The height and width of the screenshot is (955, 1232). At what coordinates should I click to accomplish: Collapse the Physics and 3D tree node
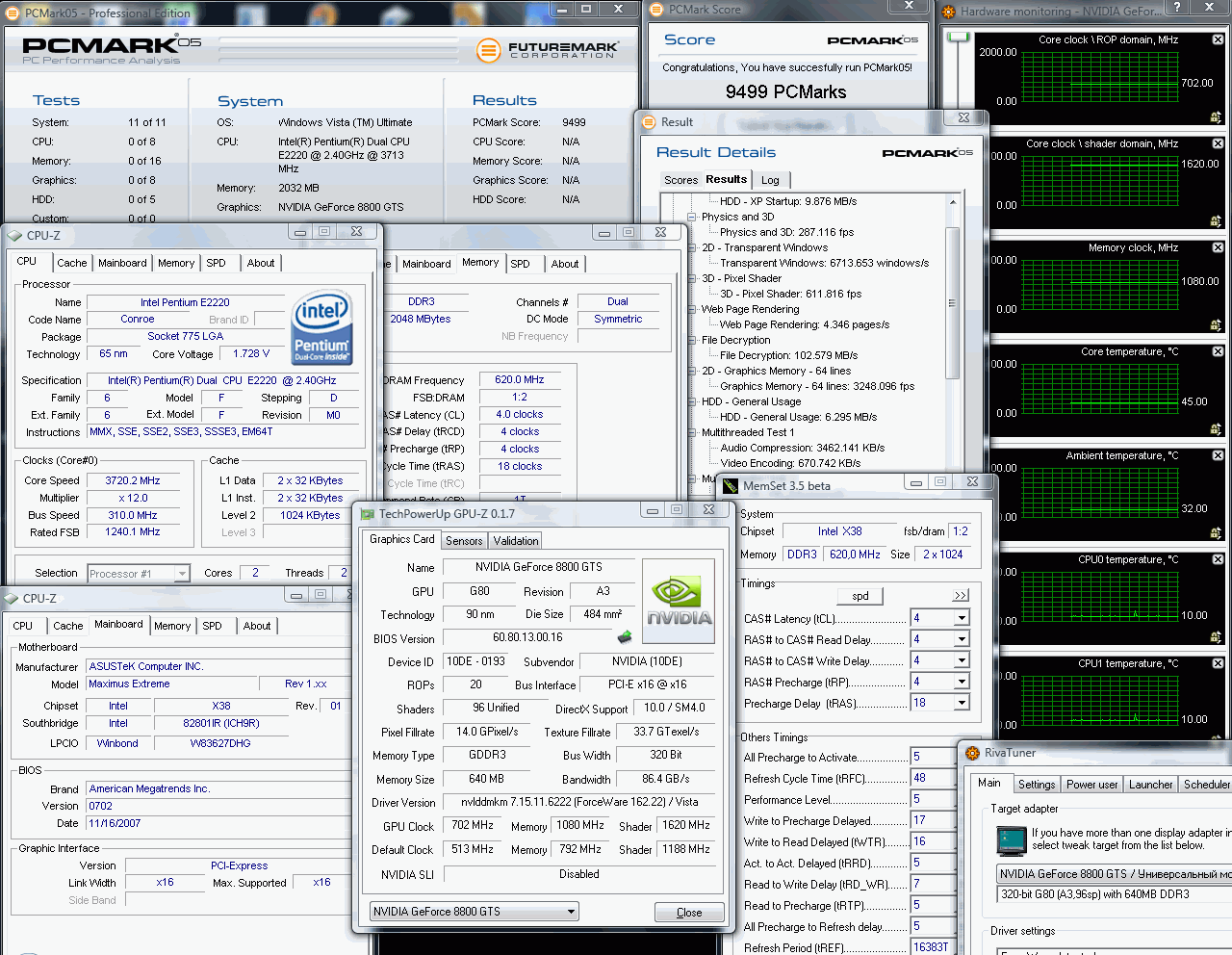point(692,217)
